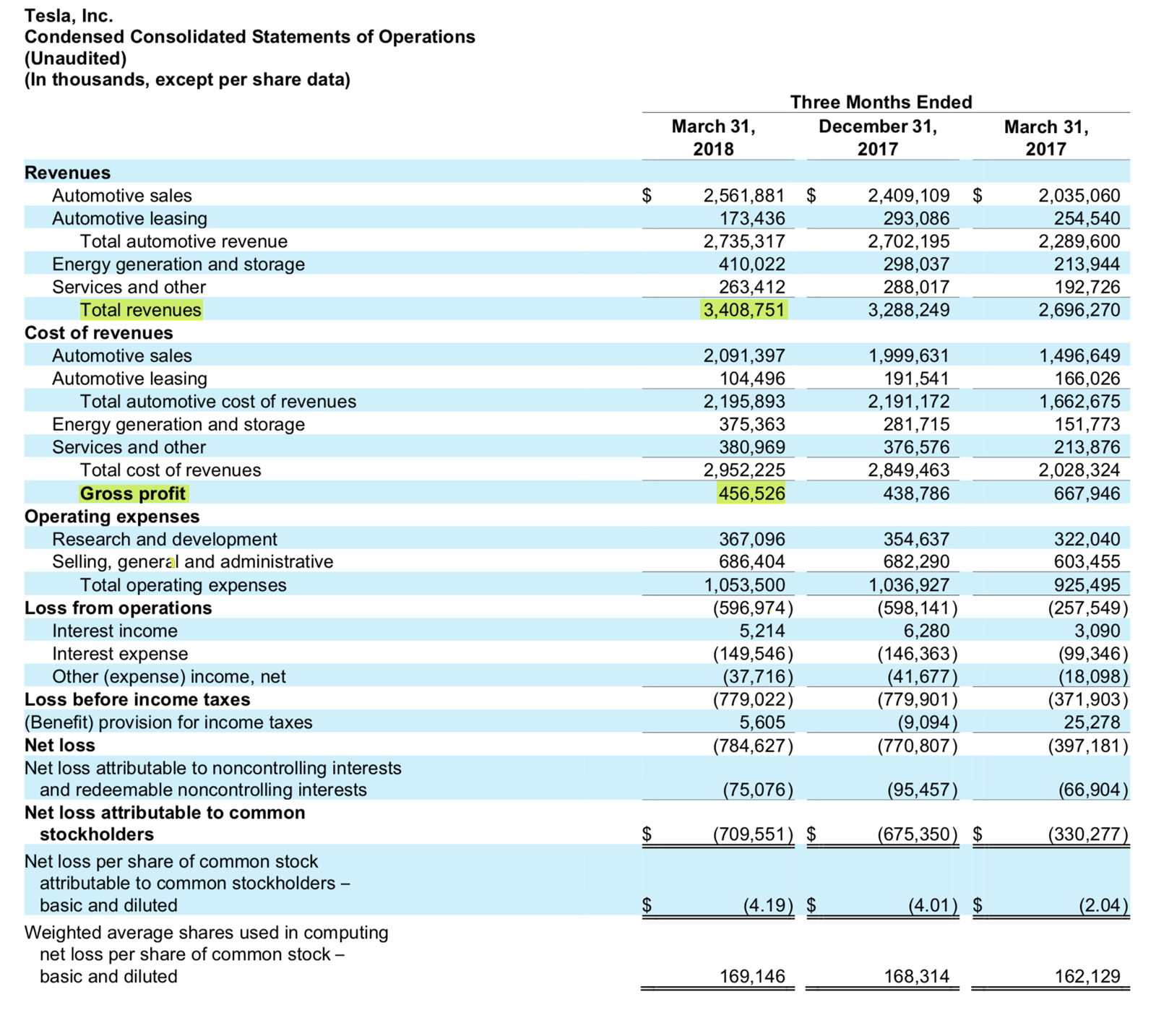Click 'Total automotive revenue' row label
This screenshot has width=1156, height=1036.
click(184, 241)
